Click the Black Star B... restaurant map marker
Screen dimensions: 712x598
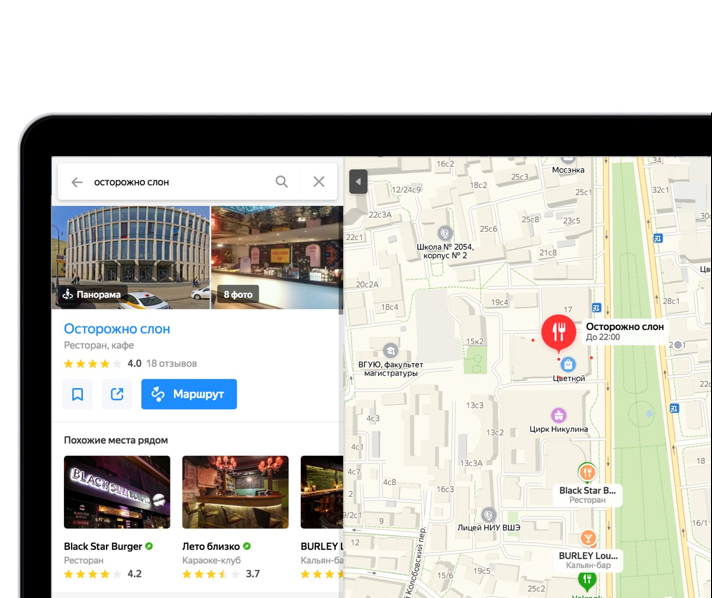coord(587,472)
